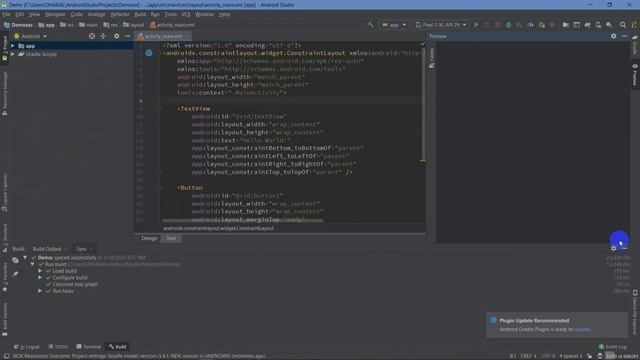Click Calculate task graph build entry

(x=75, y=284)
